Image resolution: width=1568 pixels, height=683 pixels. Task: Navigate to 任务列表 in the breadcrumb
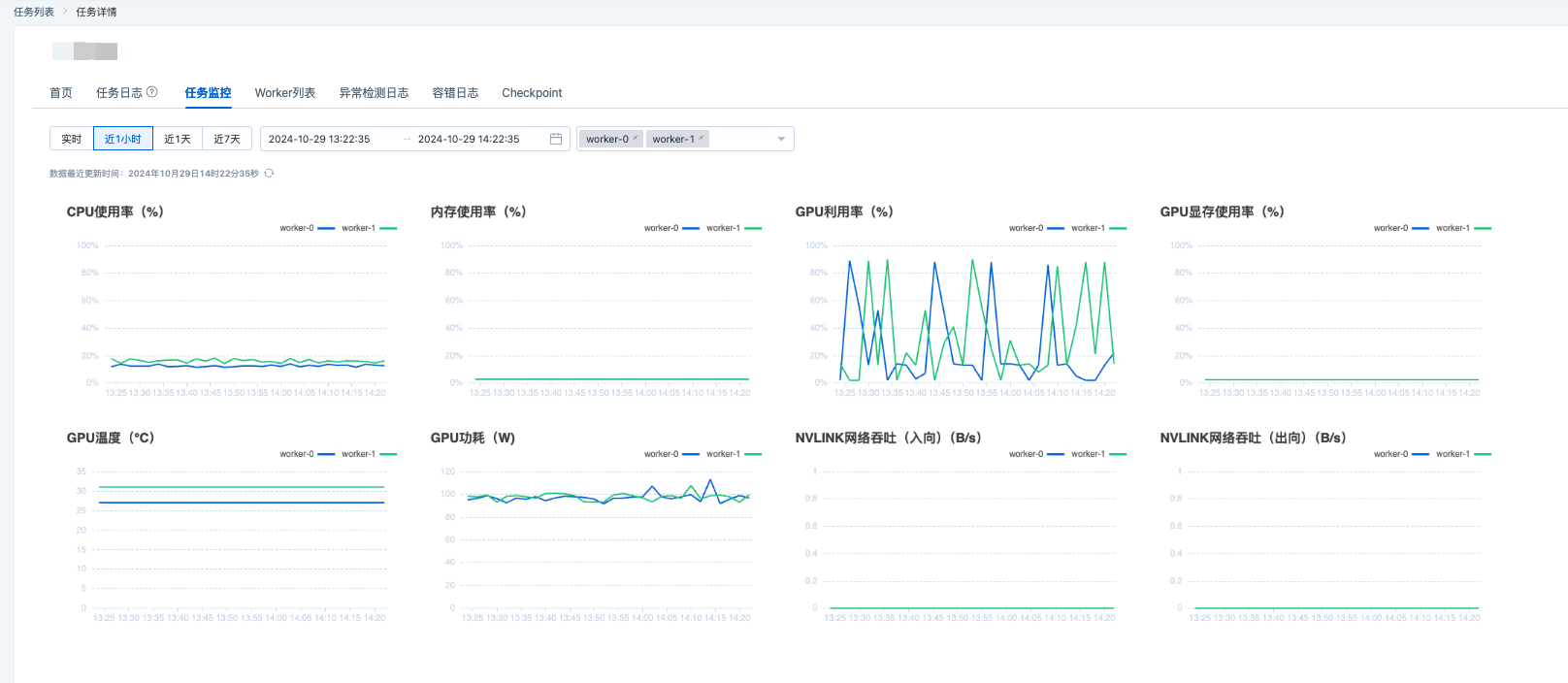pyautogui.click(x=34, y=12)
